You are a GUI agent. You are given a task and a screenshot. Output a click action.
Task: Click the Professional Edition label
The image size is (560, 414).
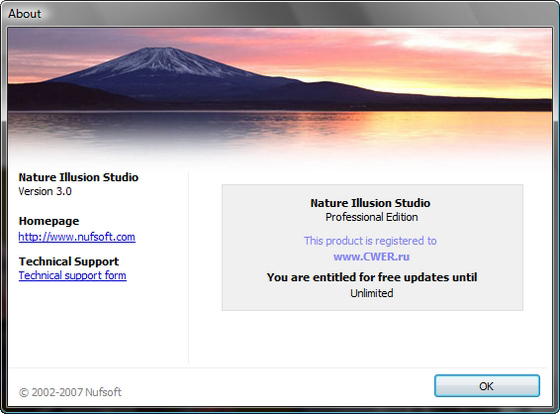coord(371,217)
